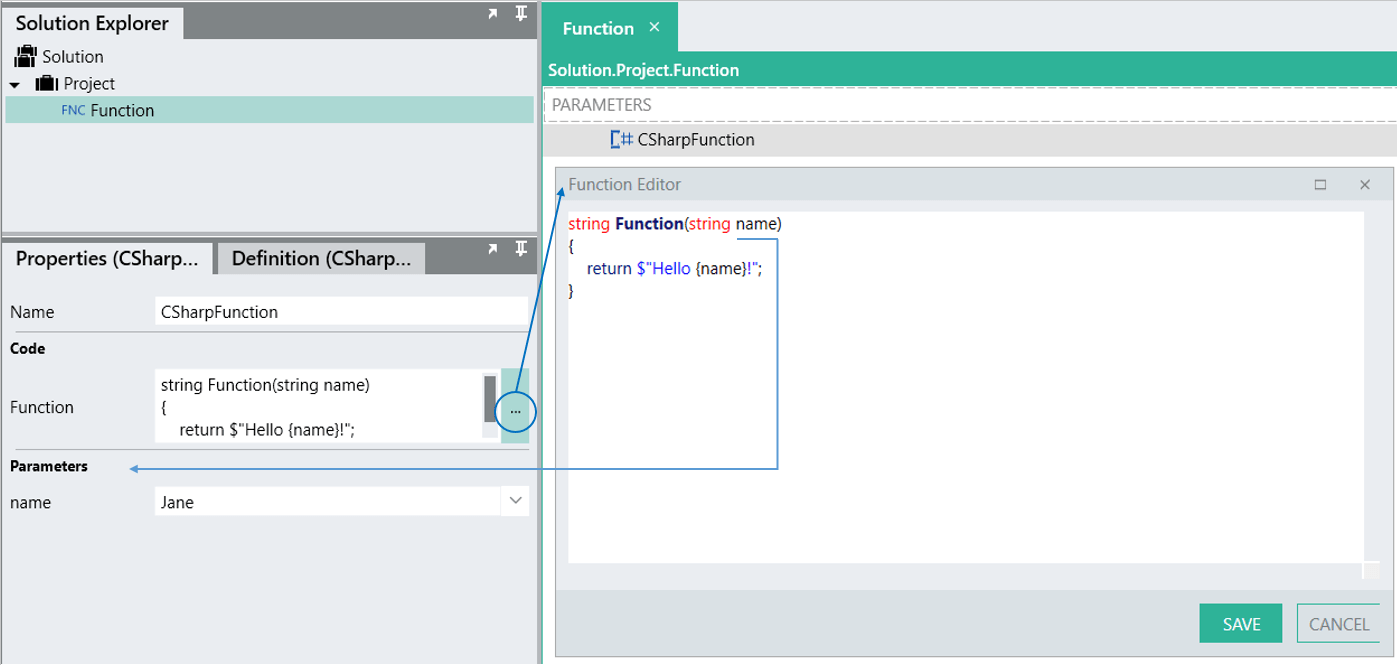The image size is (1397, 665).
Task: Click the CSharpFunction C# icon
Action: click(x=621, y=140)
